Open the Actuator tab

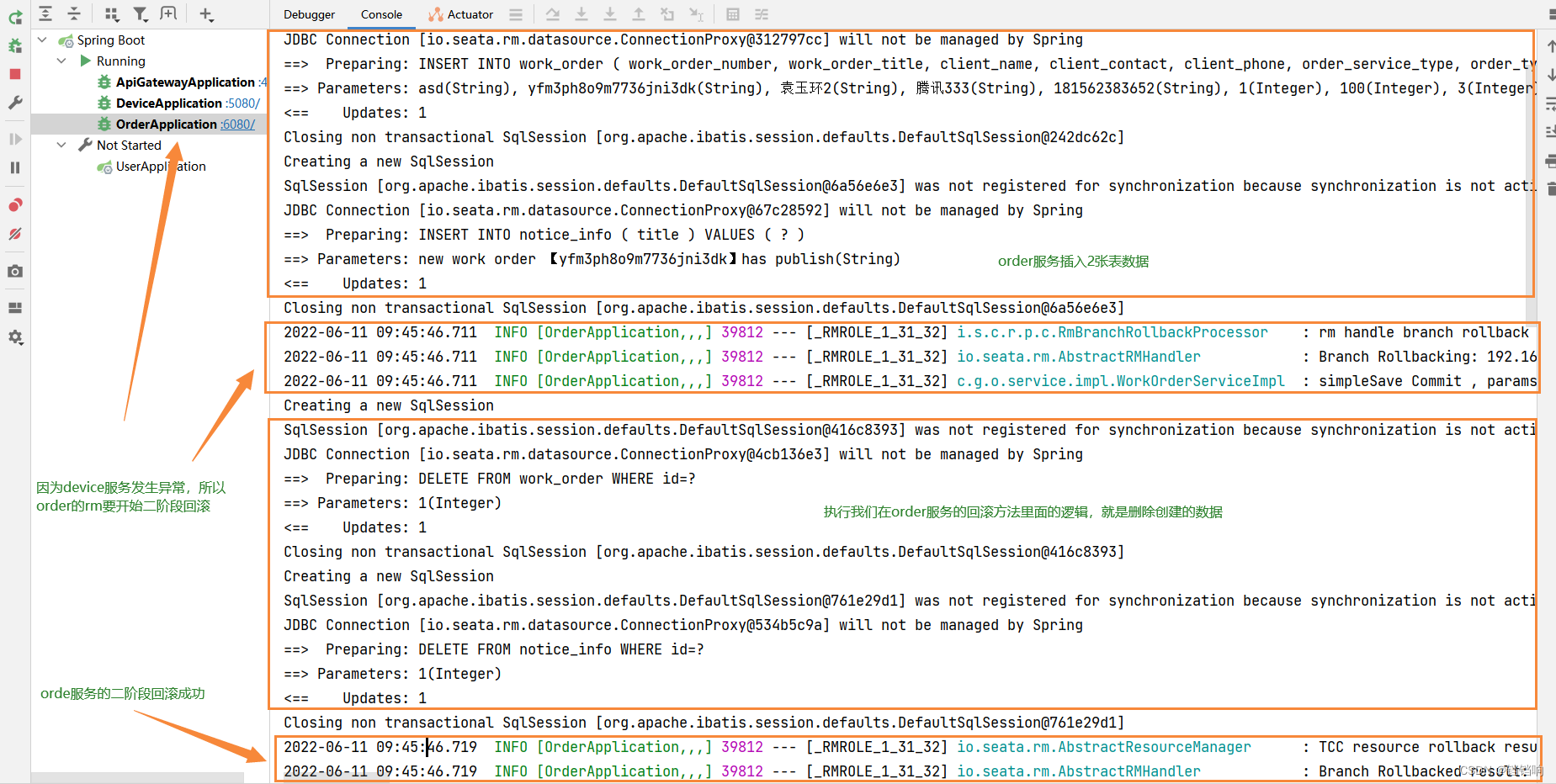[x=460, y=14]
